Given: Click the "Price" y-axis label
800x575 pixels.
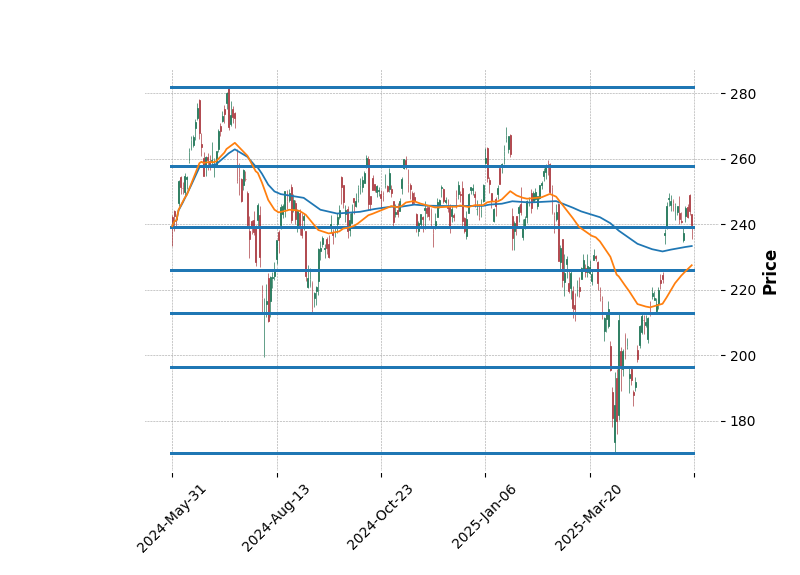Looking at the screenshot, I should (x=769, y=272).
